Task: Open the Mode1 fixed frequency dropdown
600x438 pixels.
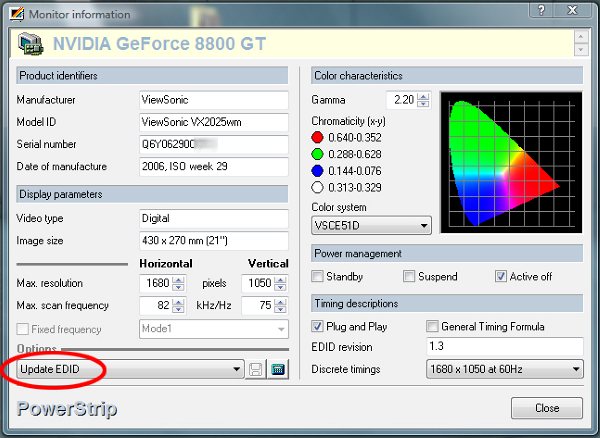Action: [x=214, y=329]
